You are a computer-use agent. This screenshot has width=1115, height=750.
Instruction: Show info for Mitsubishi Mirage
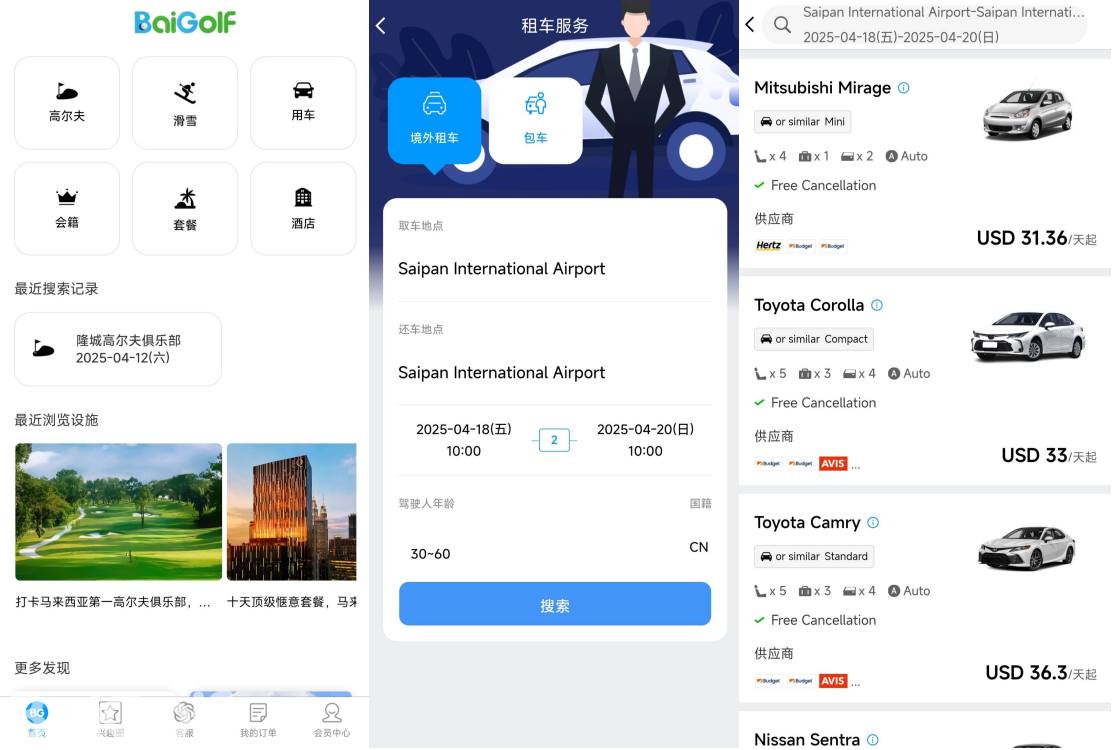904,88
